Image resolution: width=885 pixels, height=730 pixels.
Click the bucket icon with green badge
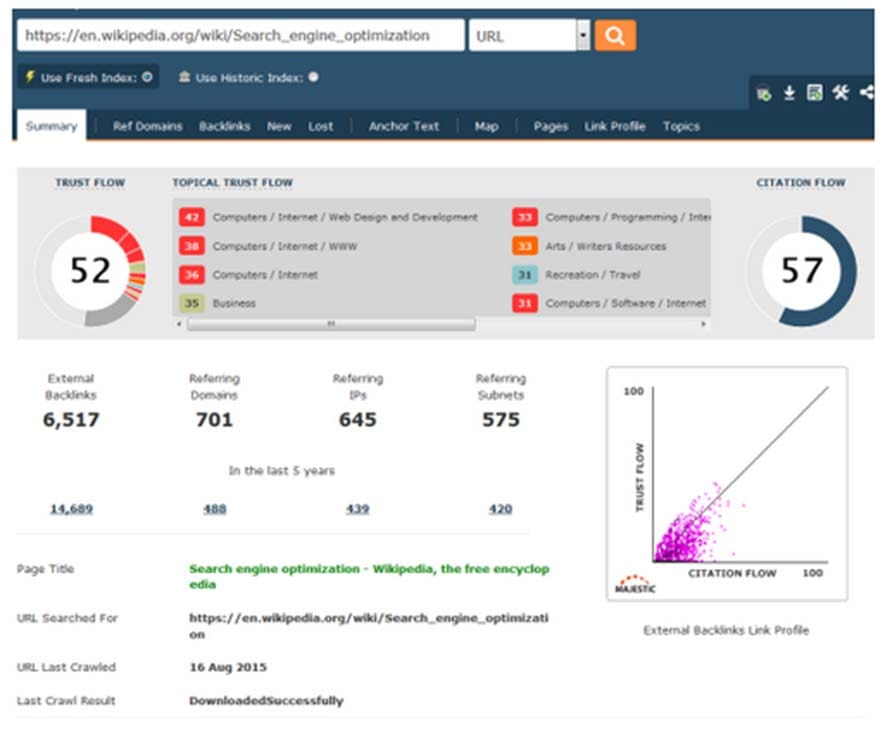764,94
